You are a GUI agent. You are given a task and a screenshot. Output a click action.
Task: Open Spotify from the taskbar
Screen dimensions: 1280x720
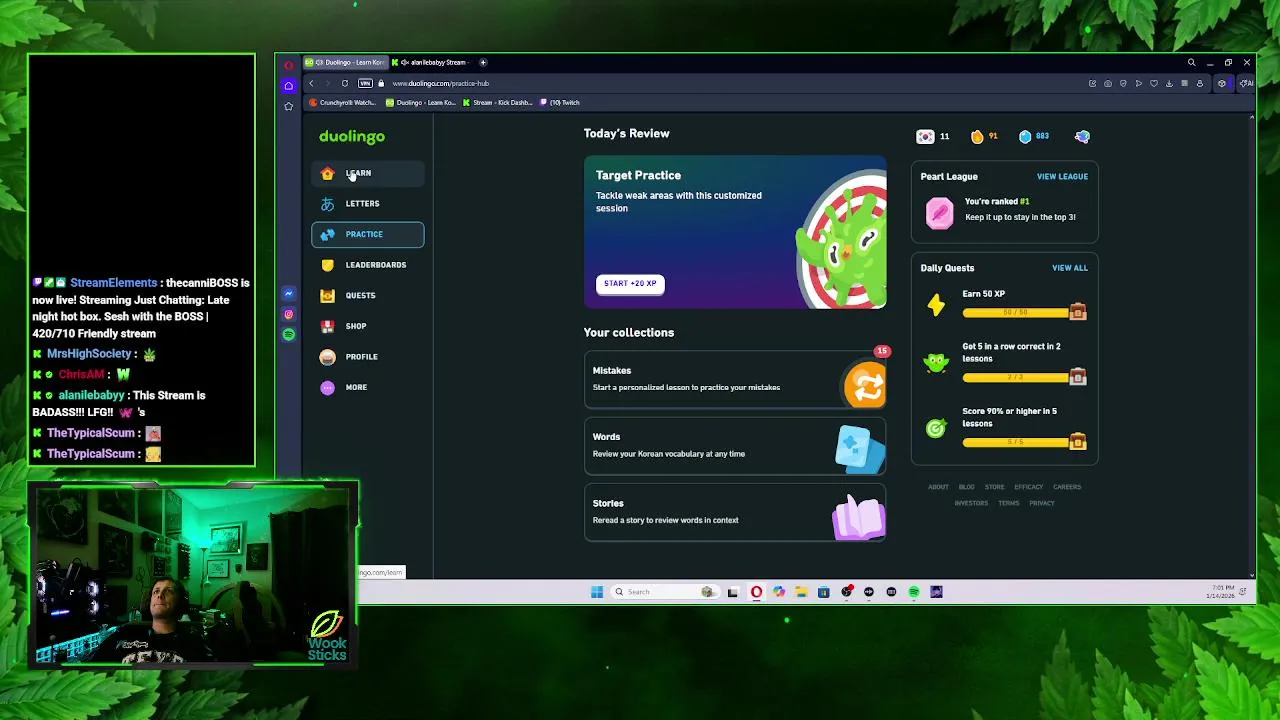coord(914,592)
